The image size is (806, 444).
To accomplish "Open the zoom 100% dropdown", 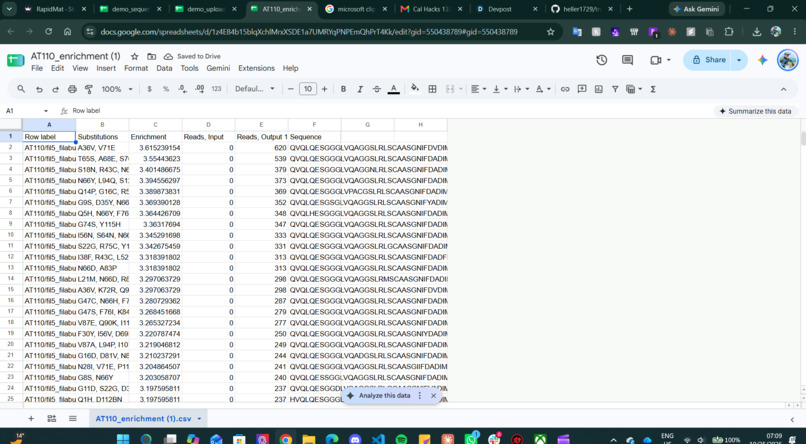I will (x=117, y=89).
